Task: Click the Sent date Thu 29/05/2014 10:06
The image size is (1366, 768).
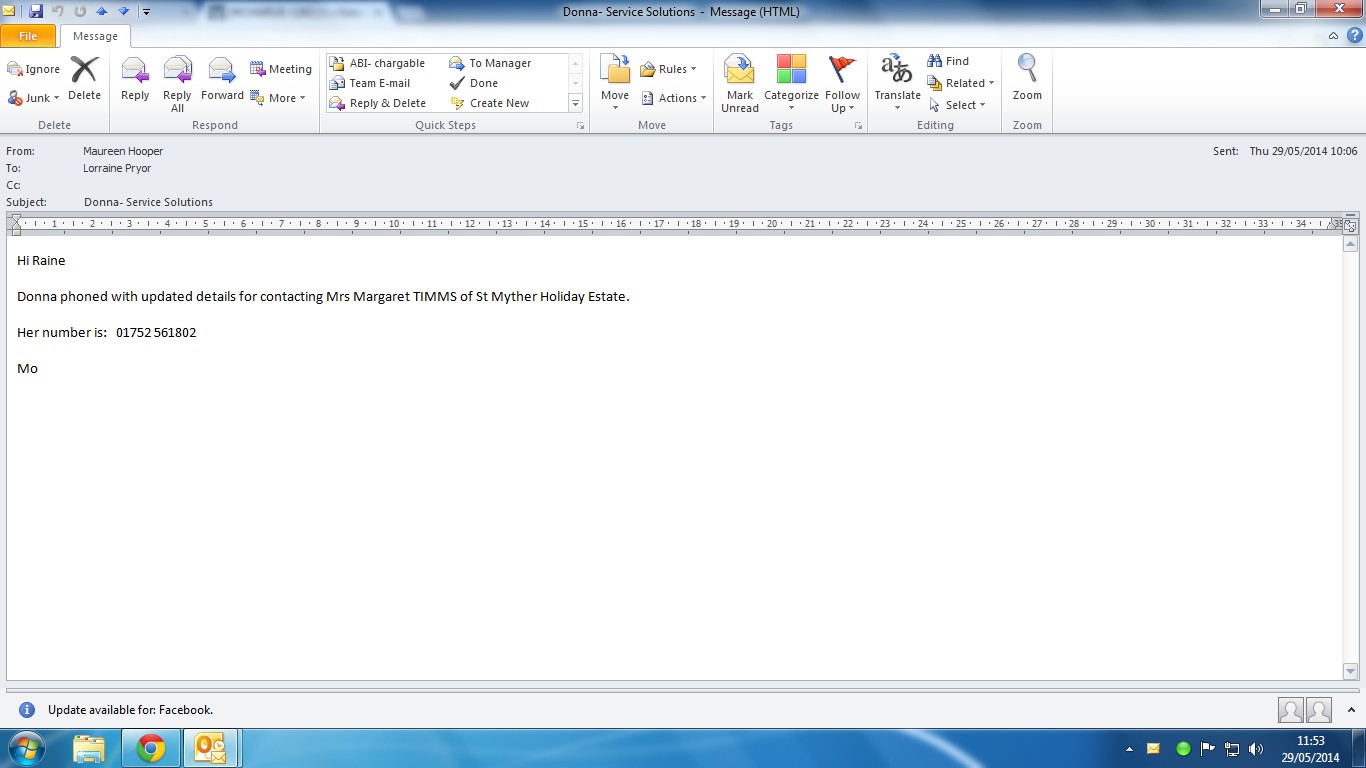Action: pyautogui.click(x=1303, y=151)
